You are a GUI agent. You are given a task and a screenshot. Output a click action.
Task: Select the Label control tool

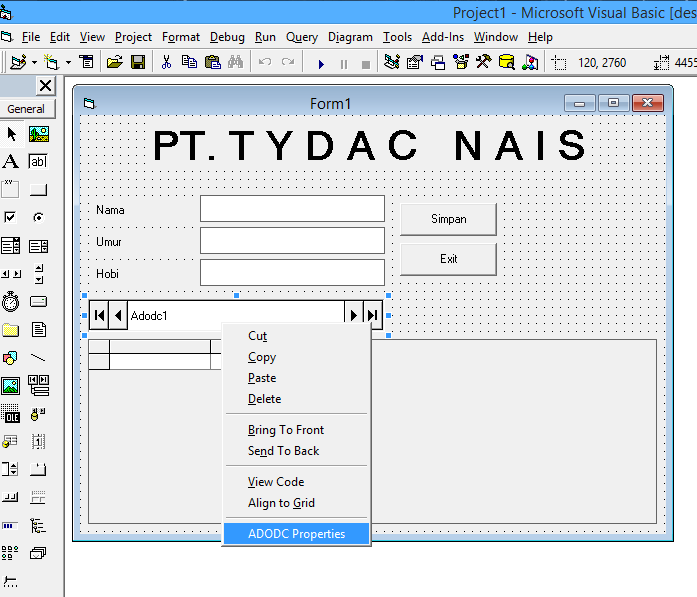11,161
